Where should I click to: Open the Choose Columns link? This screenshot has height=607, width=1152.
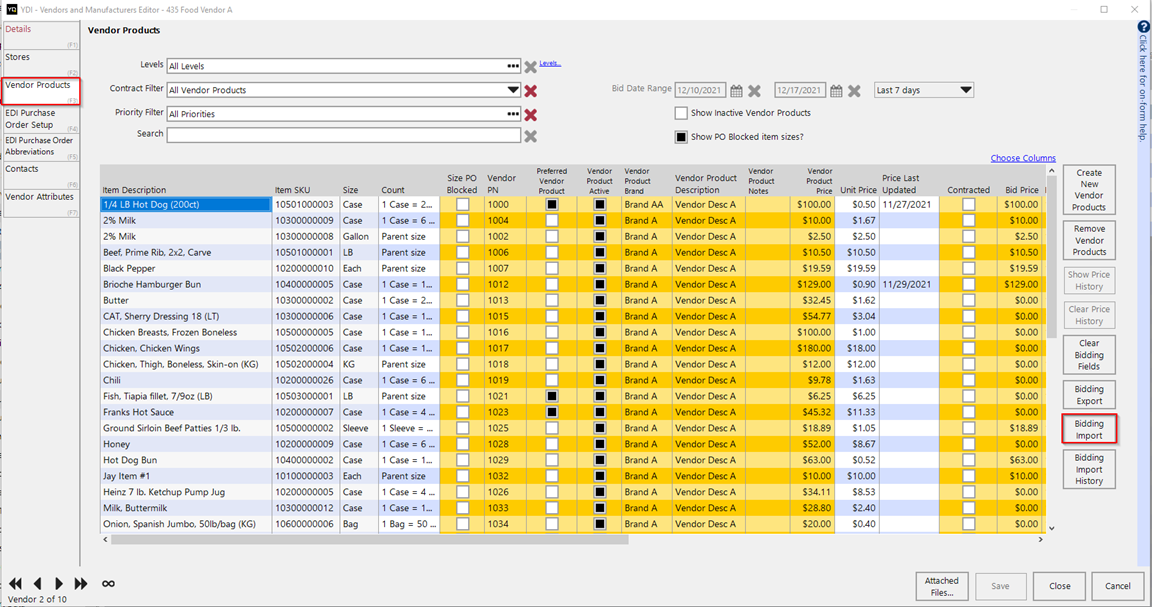1022,158
